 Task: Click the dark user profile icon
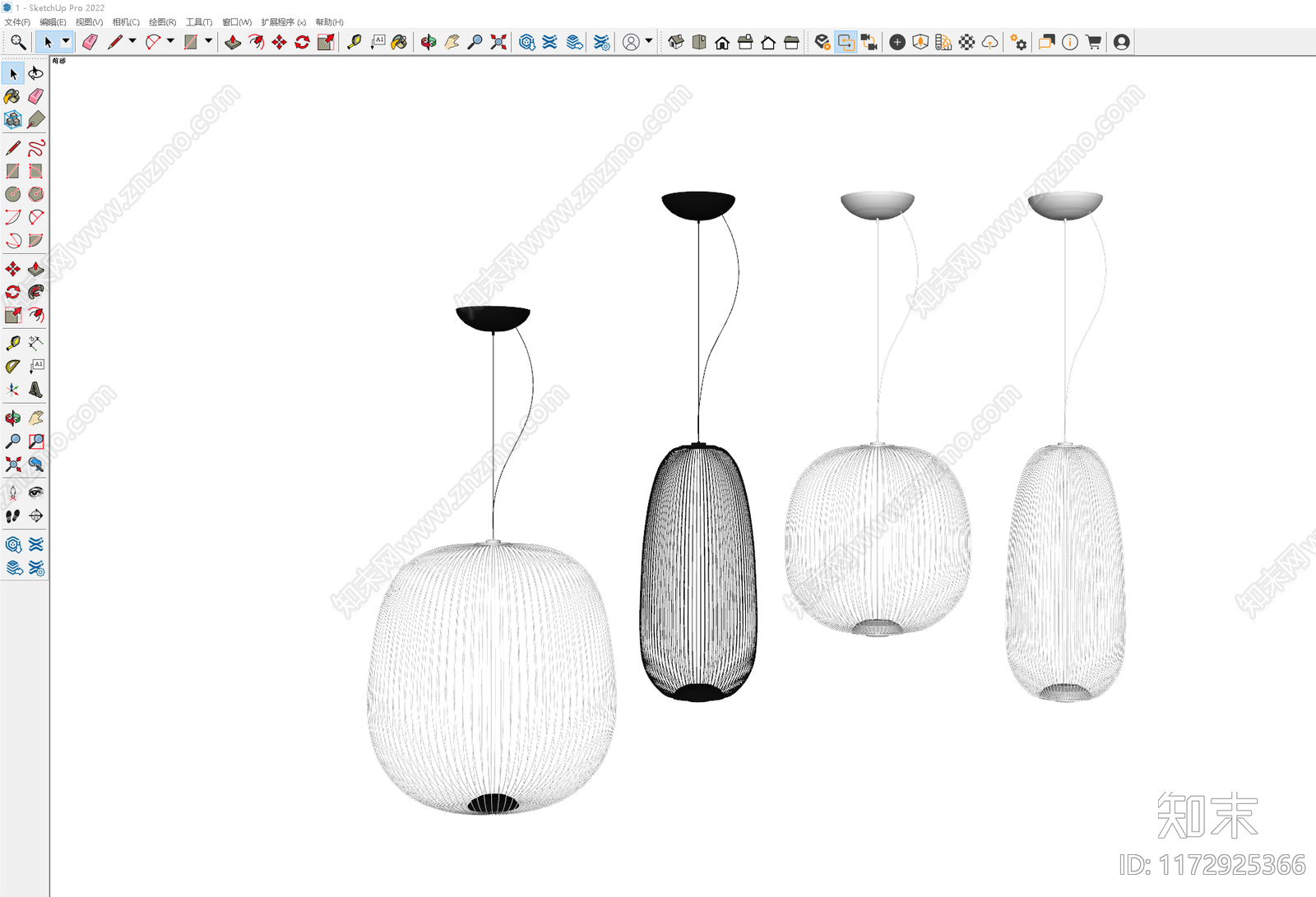pyautogui.click(x=1122, y=42)
